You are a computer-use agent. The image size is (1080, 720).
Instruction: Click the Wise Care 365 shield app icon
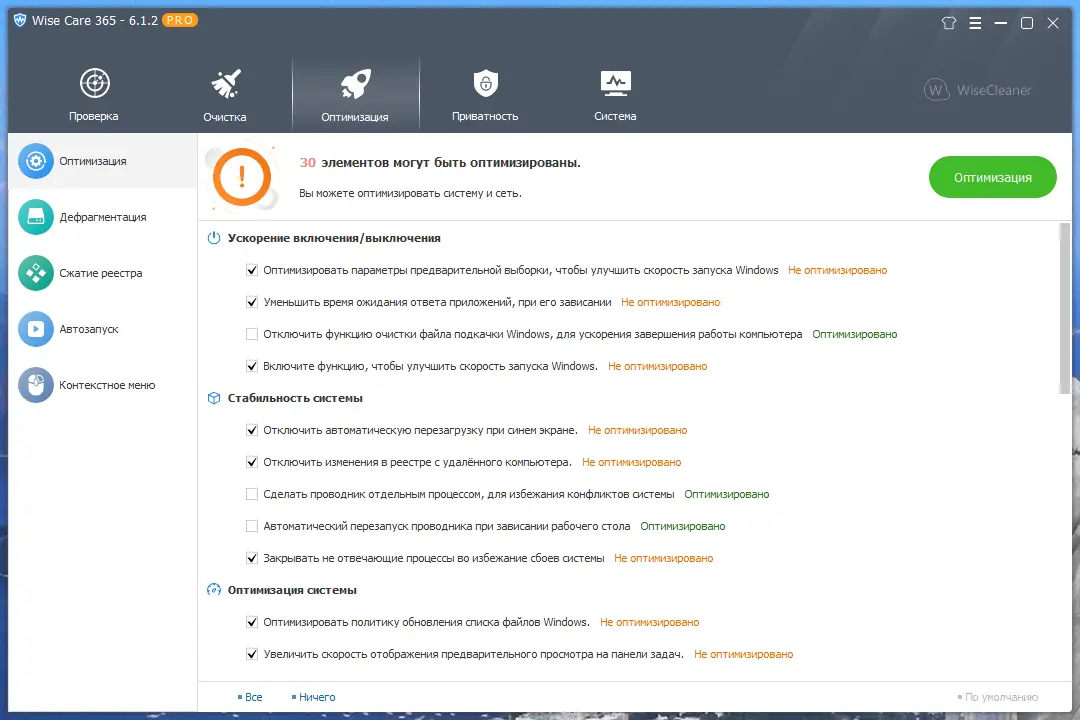point(20,20)
